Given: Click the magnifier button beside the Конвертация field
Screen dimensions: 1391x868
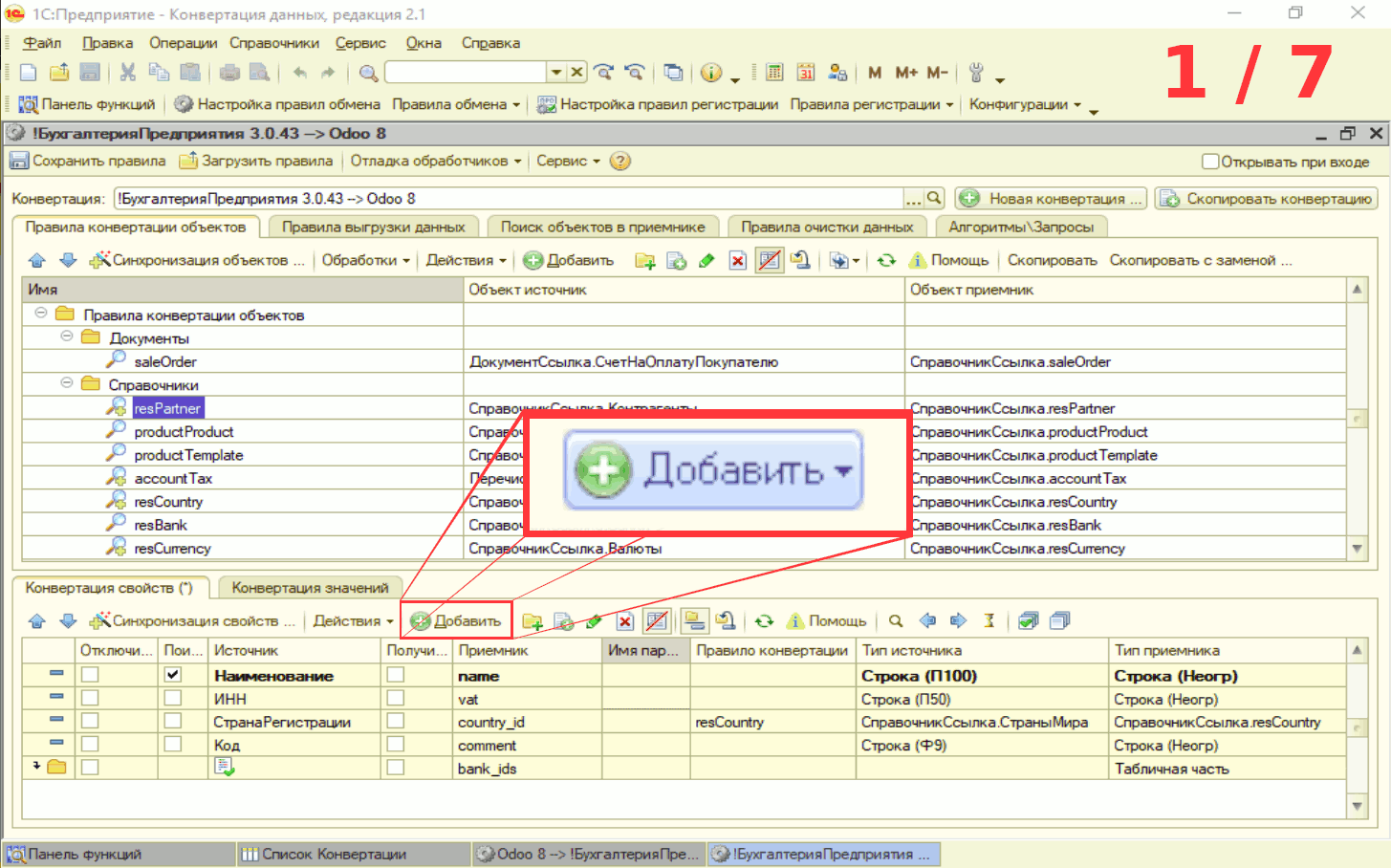Looking at the screenshot, I should [x=935, y=198].
